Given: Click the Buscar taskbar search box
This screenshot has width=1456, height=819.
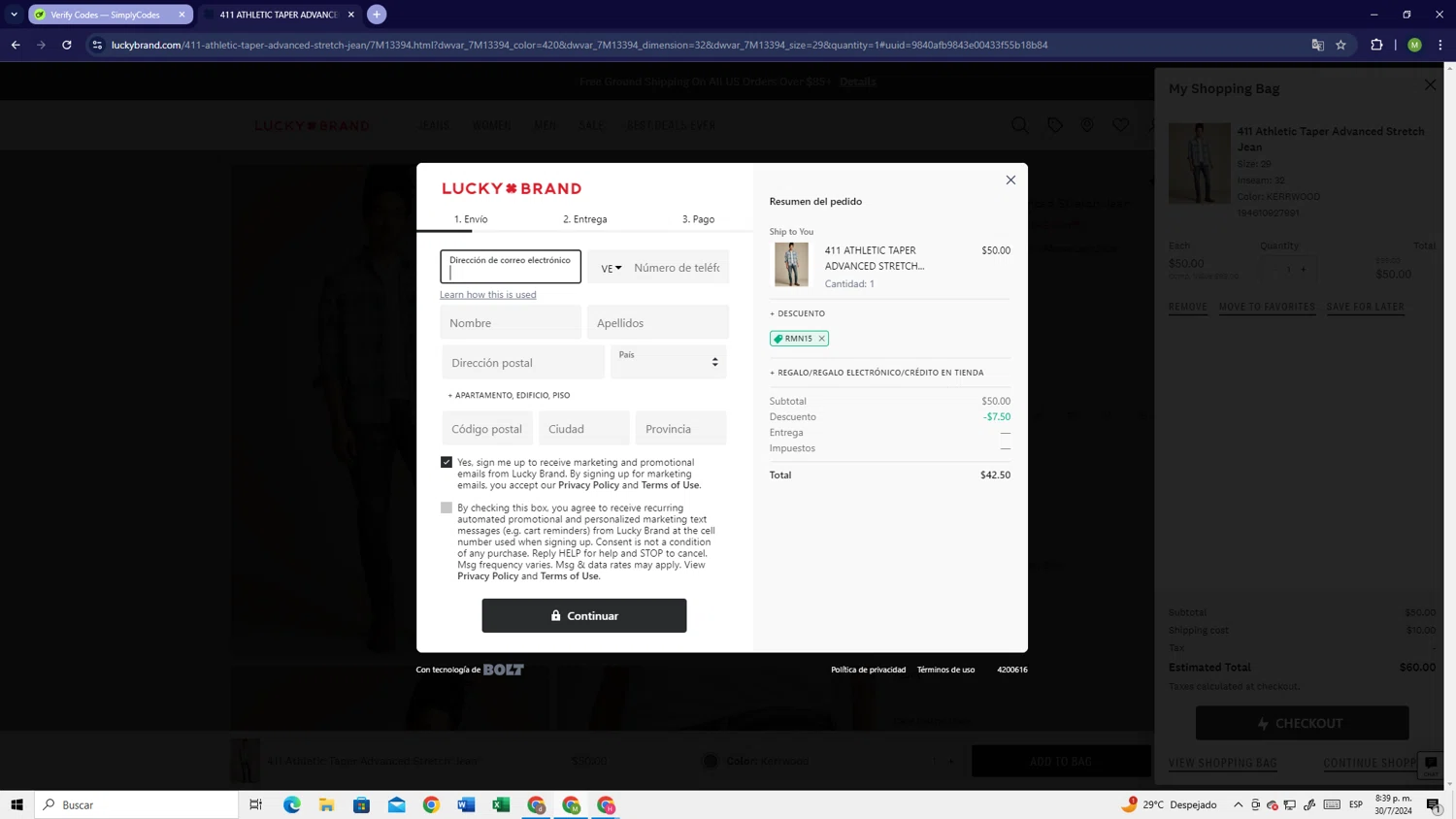Looking at the screenshot, I should tap(137, 804).
